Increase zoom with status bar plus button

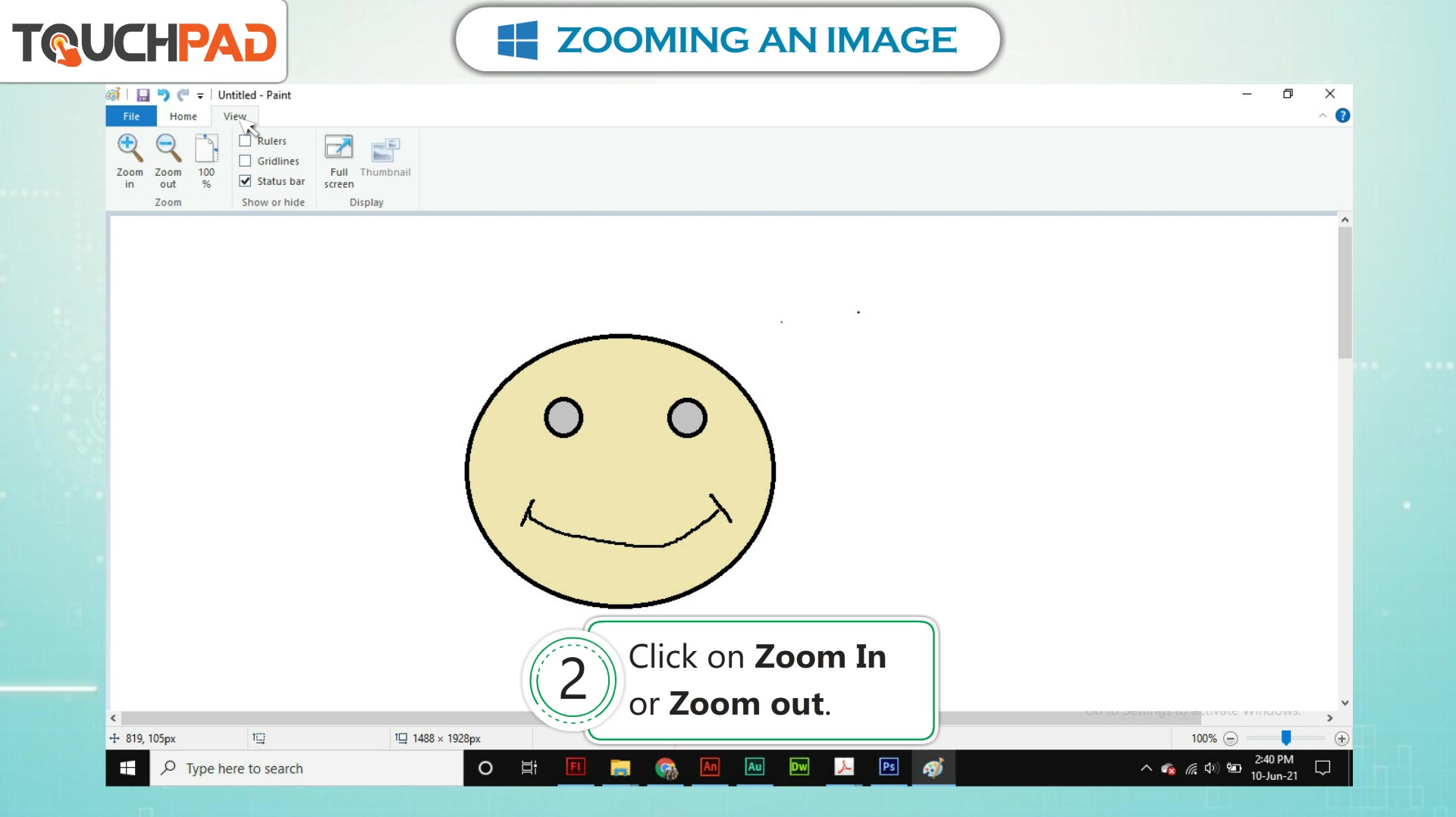click(x=1341, y=738)
